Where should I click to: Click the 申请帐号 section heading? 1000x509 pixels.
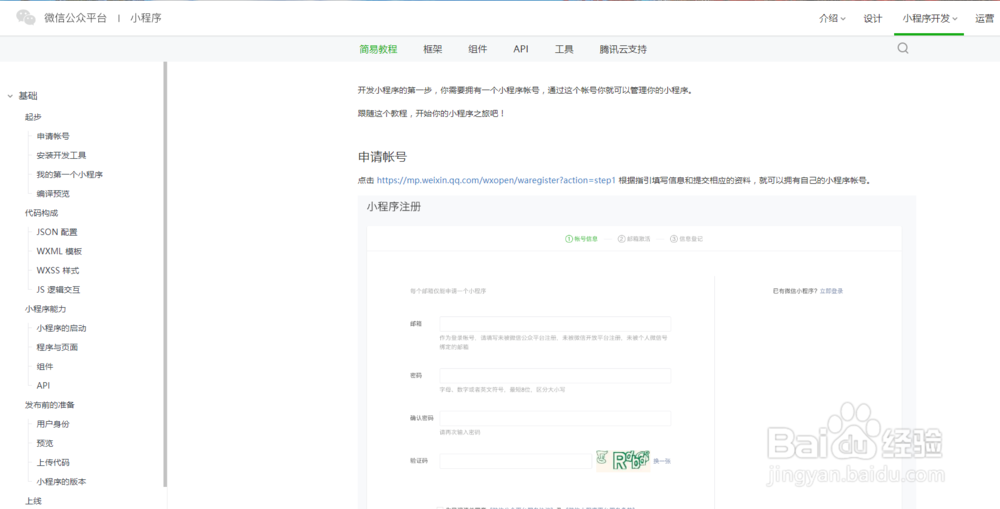pos(383,157)
